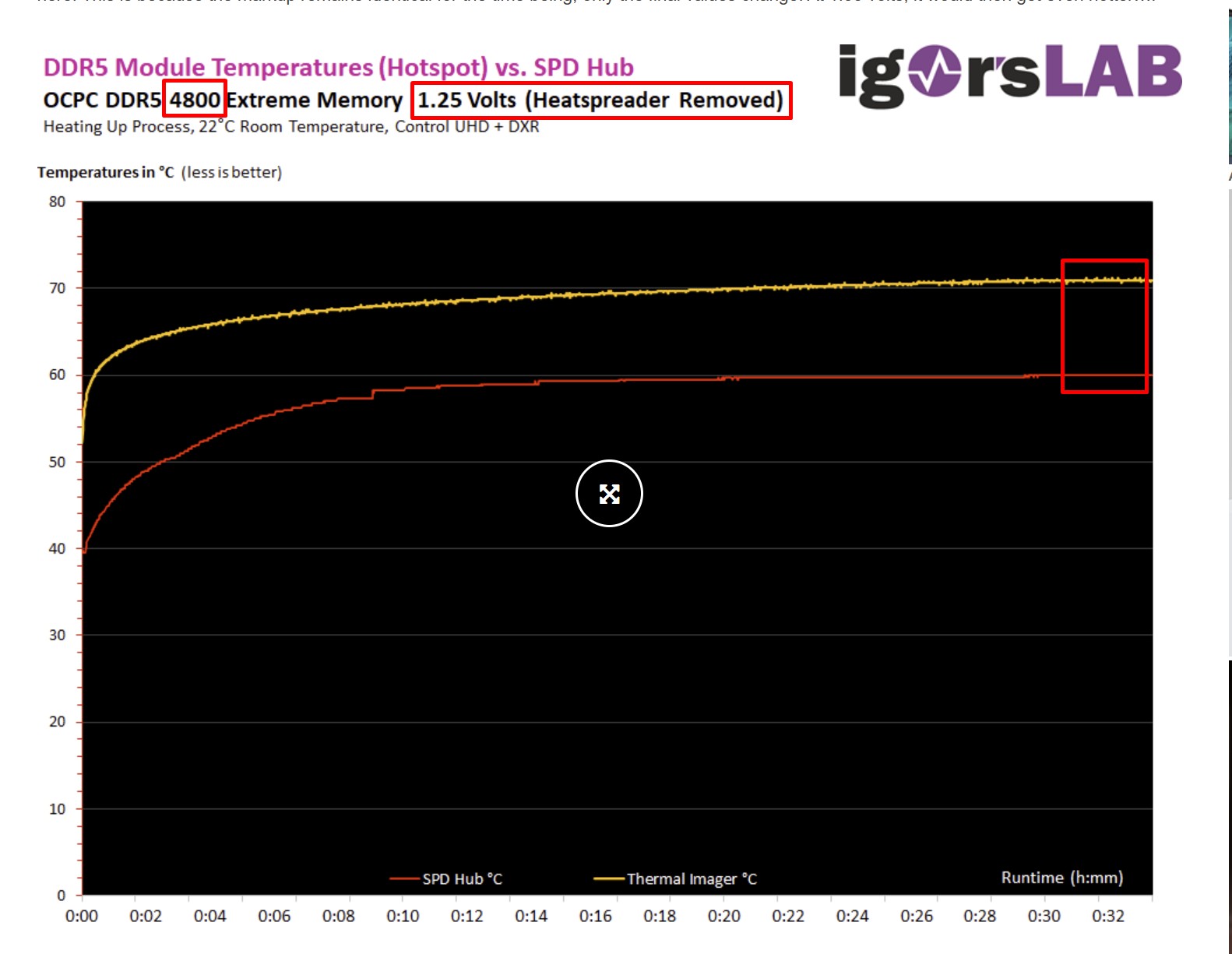Viewport: 1232px width, 954px height.
Task: Click the y-axis value "40"
Action: click(x=57, y=548)
